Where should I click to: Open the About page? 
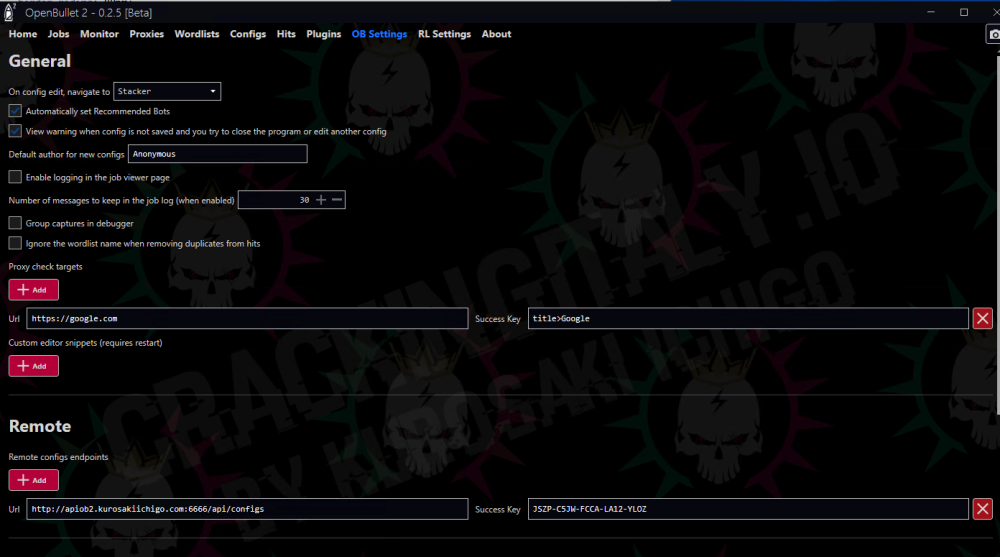pyautogui.click(x=496, y=34)
